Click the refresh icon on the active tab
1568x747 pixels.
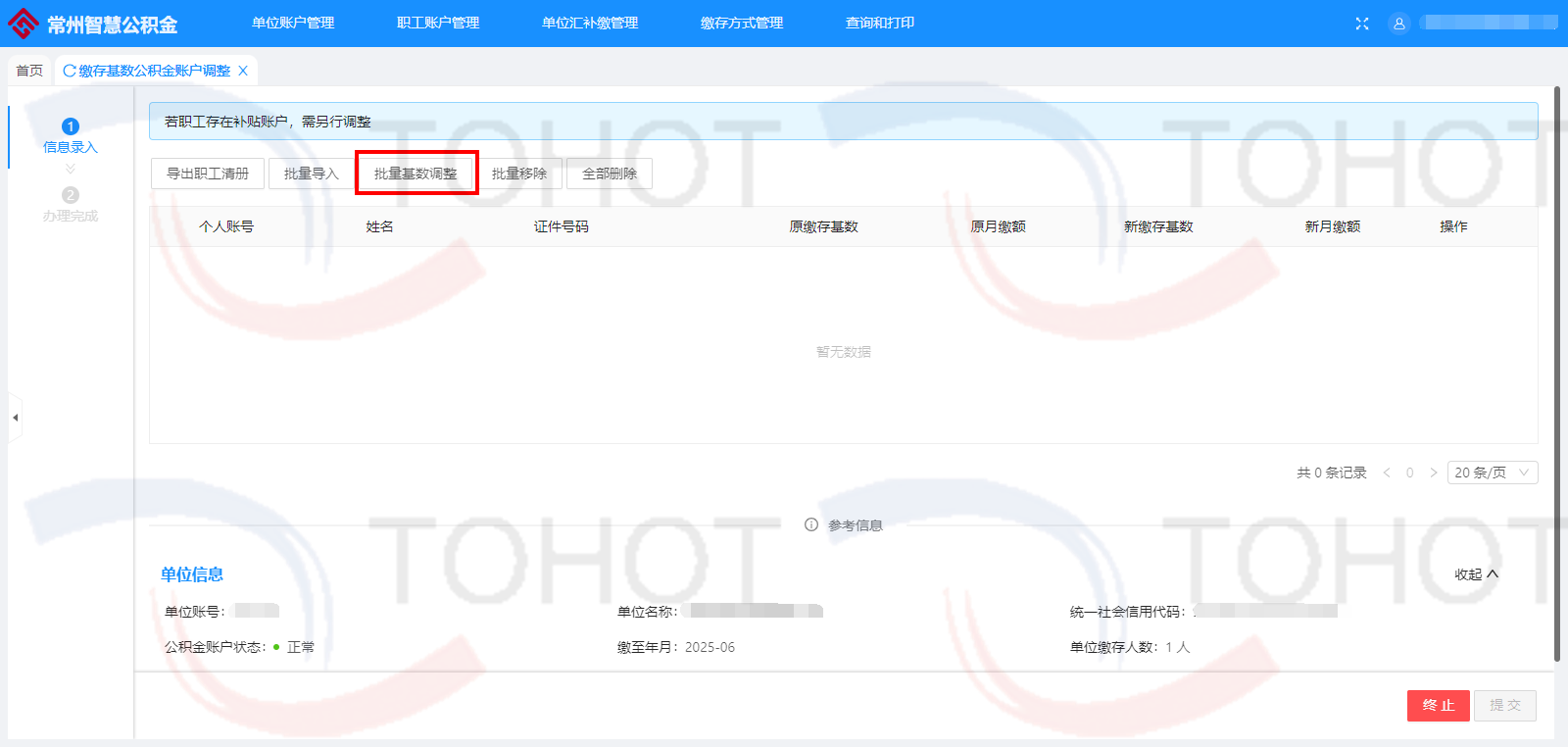click(x=70, y=71)
